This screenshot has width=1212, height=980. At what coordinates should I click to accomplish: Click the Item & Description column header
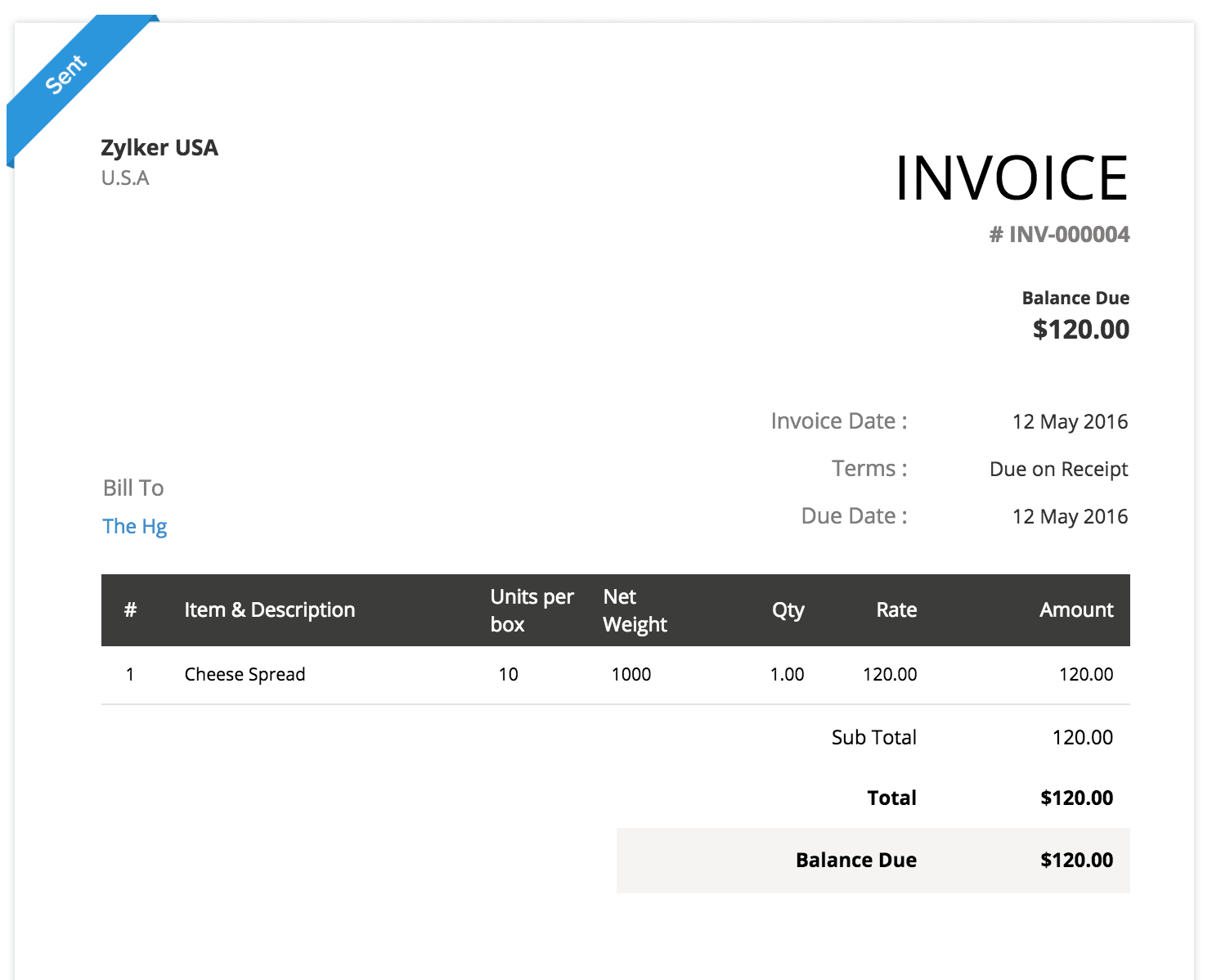click(269, 610)
